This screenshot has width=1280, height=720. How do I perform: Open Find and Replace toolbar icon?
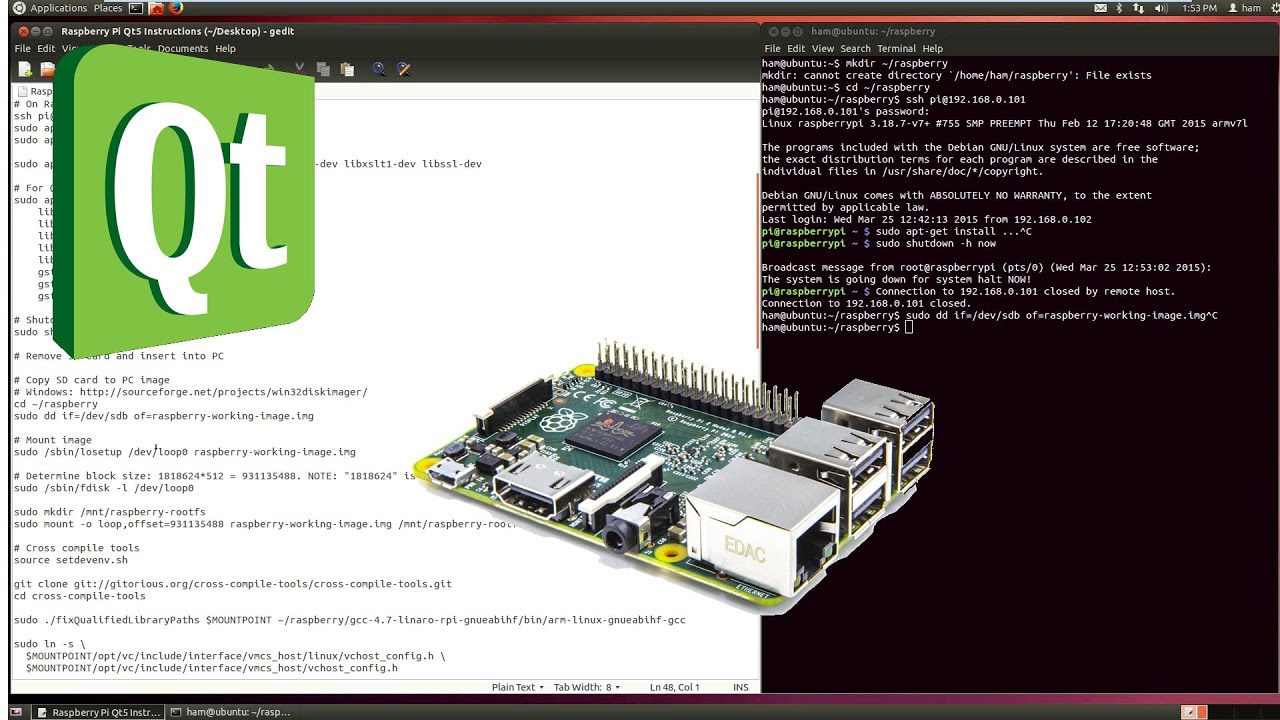click(x=404, y=69)
